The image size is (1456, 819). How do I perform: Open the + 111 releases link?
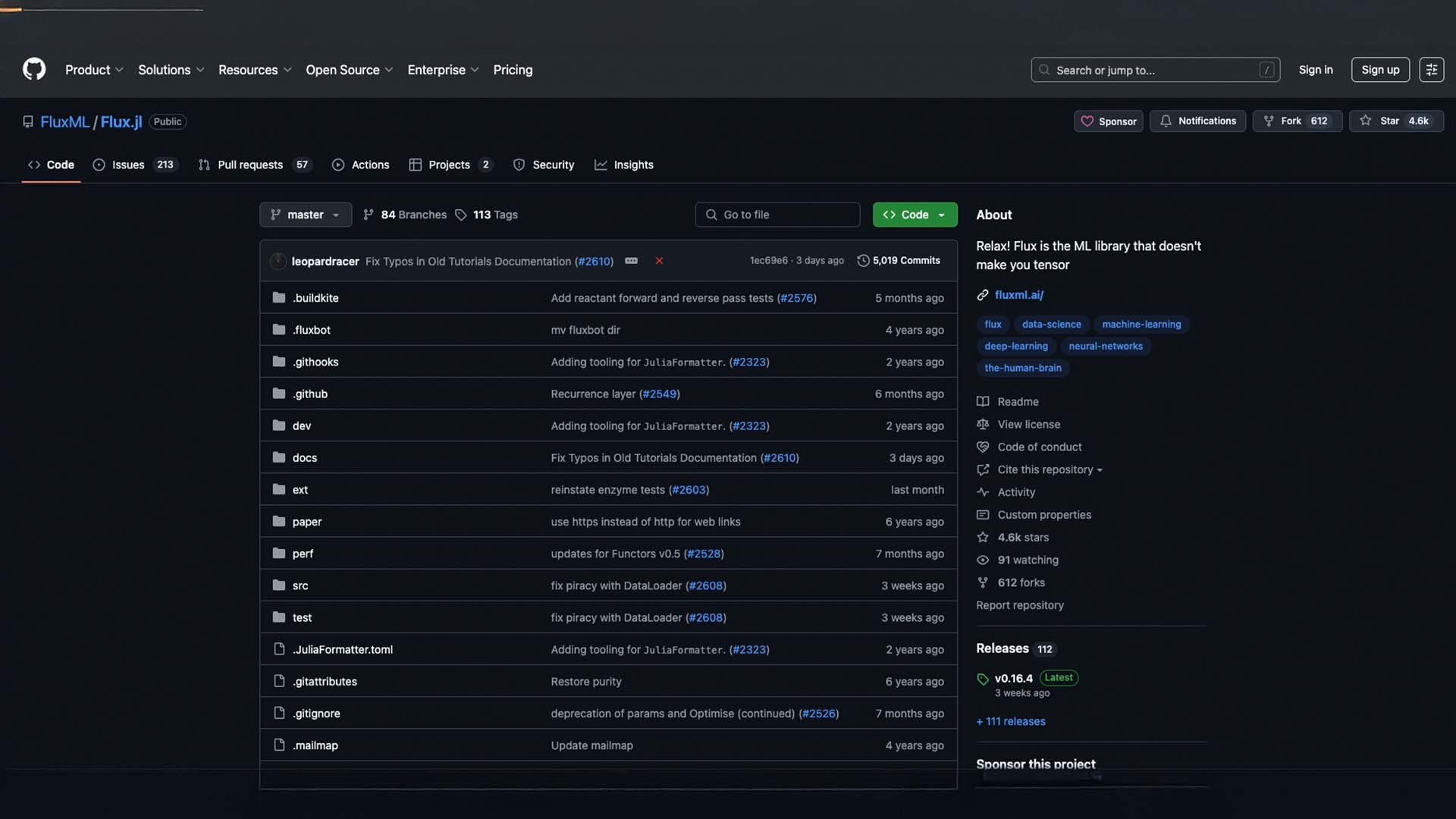pos(1011,722)
